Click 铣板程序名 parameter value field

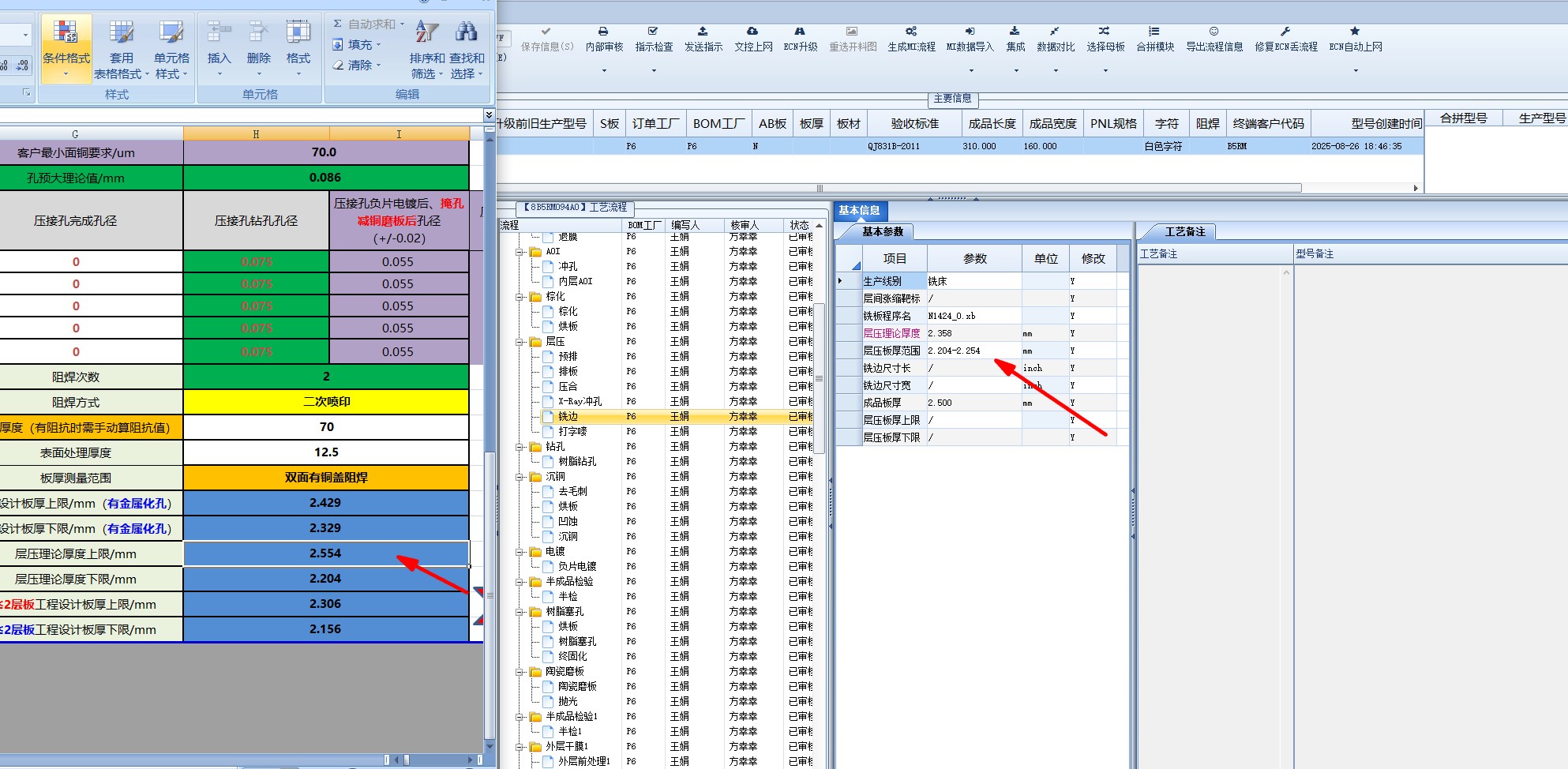click(x=974, y=316)
